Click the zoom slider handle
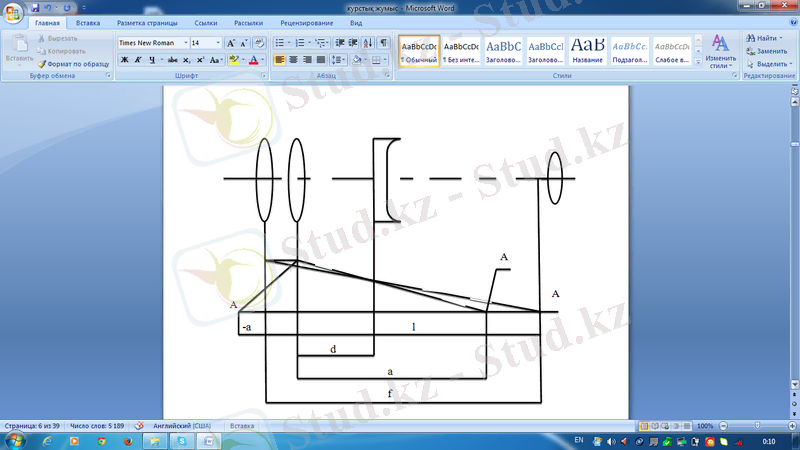This screenshot has height=450, width=800. point(757,426)
